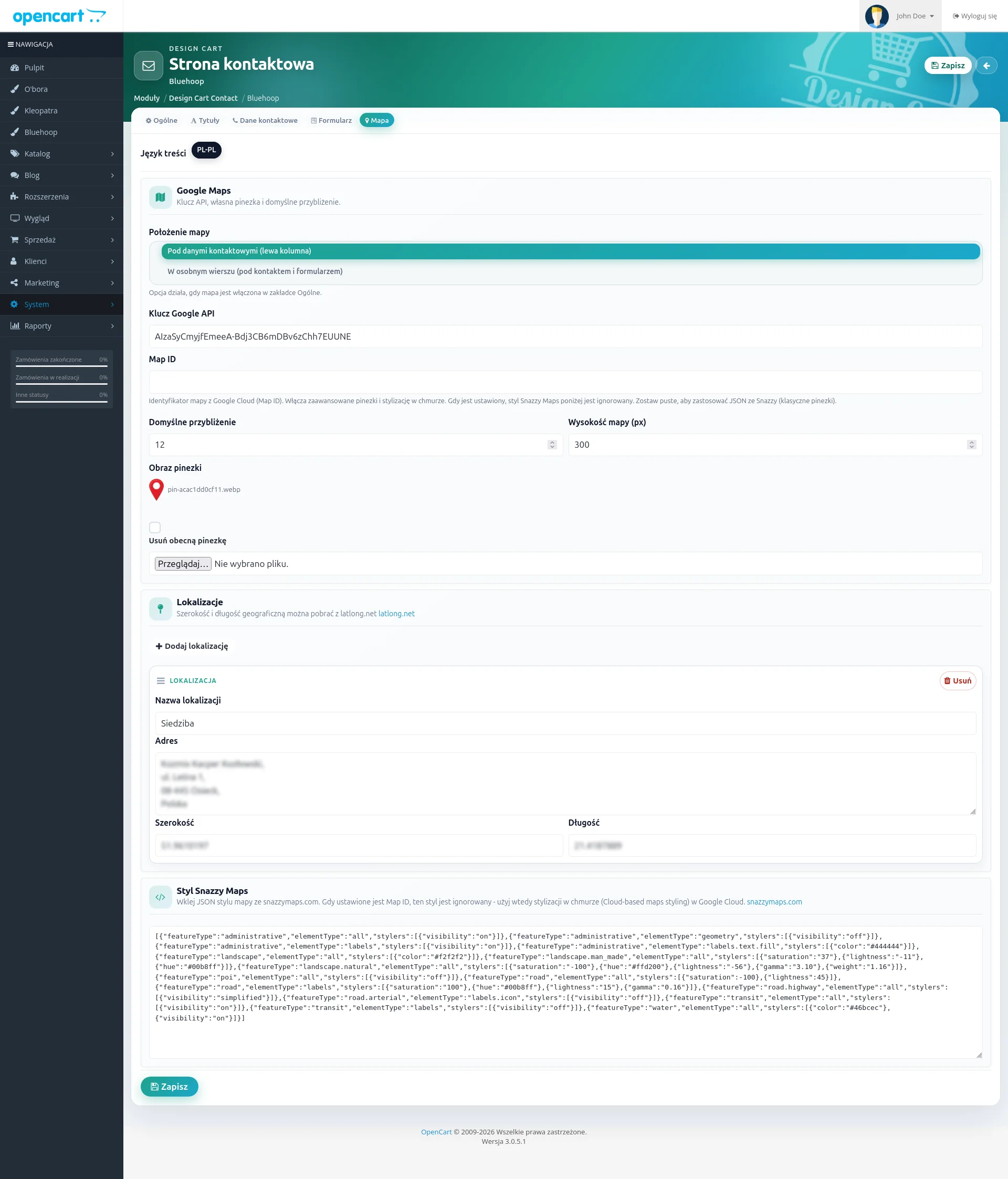Image resolution: width=1008 pixels, height=1179 pixels.
Task: Click the Blog comments icon
Action: [x=15, y=175]
